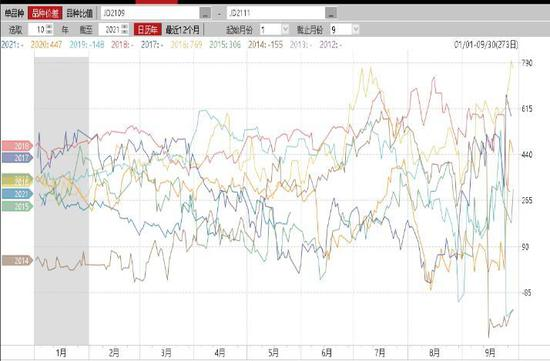Click the 5月 axis label
Viewport: 550px width, 361px height.
[273, 352]
